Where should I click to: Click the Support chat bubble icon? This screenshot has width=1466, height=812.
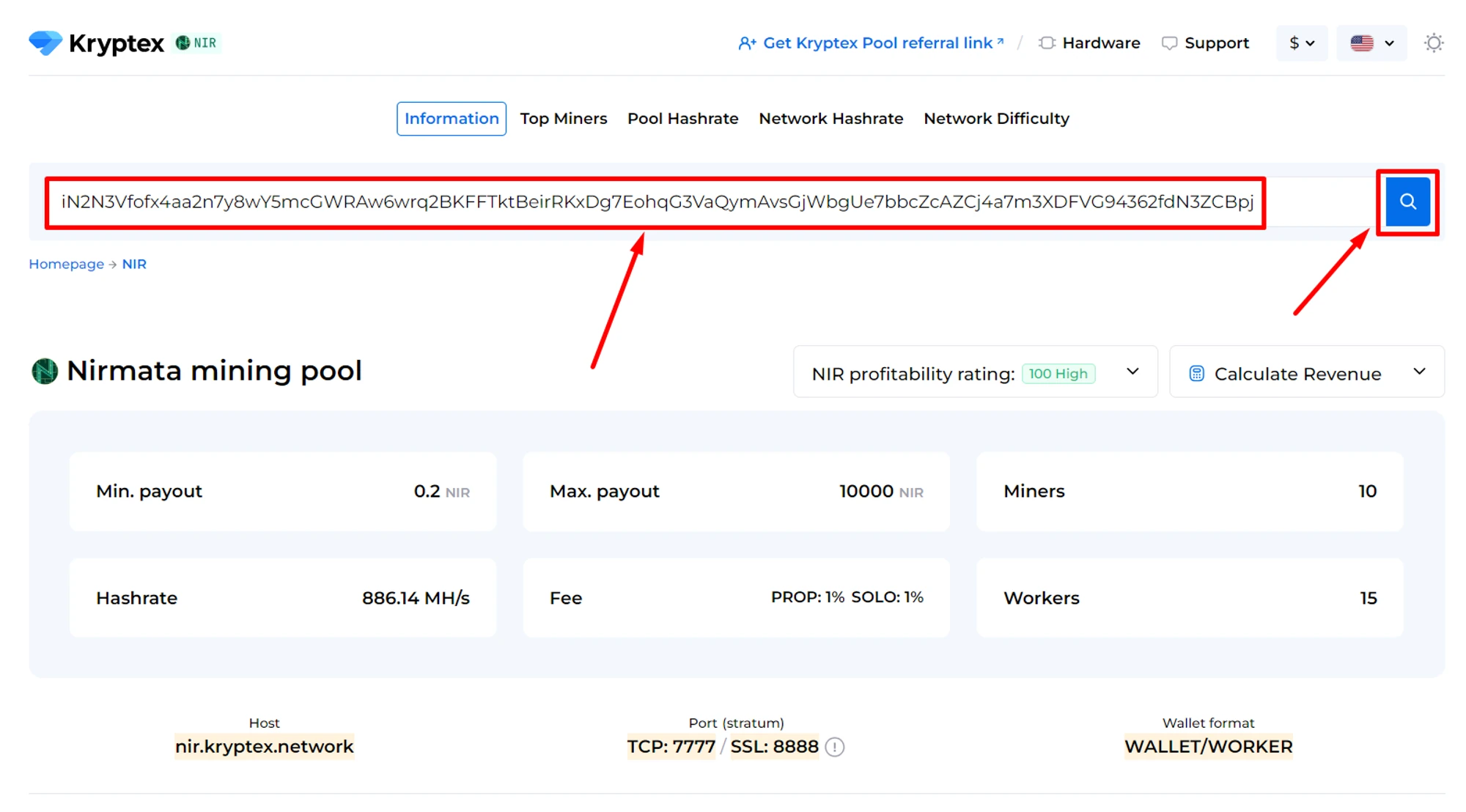(x=1169, y=43)
